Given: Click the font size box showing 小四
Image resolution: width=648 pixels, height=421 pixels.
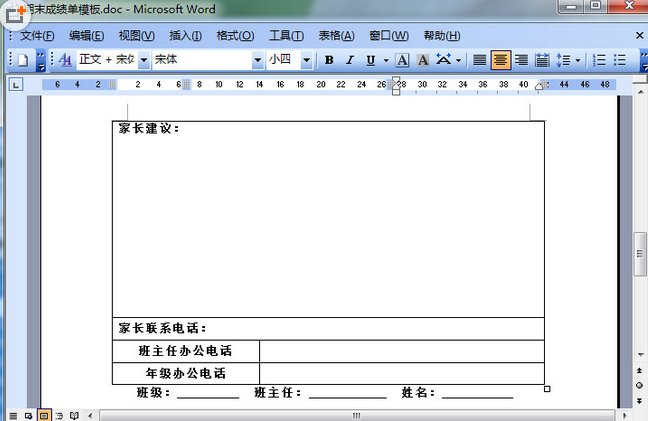Looking at the screenshot, I should [x=283, y=60].
